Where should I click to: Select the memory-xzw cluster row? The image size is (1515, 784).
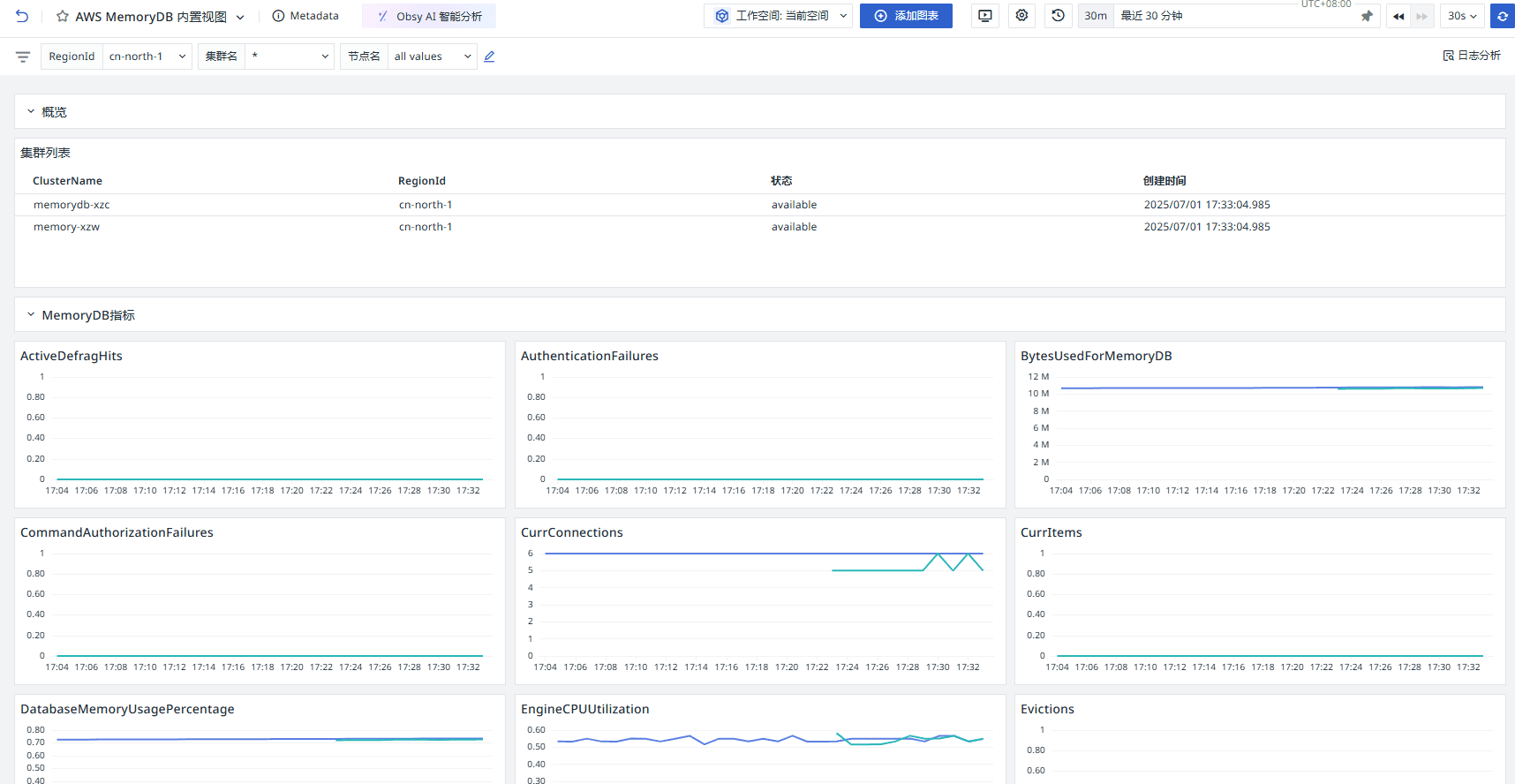click(760, 227)
